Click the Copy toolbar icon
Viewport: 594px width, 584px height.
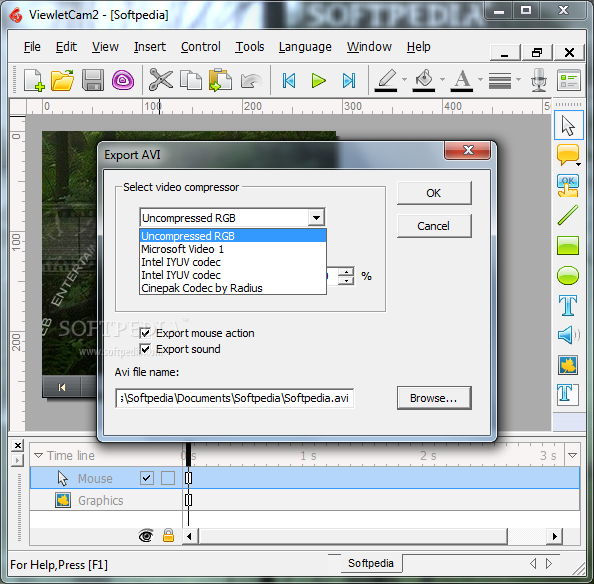pyautogui.click(x=191, y=80)
